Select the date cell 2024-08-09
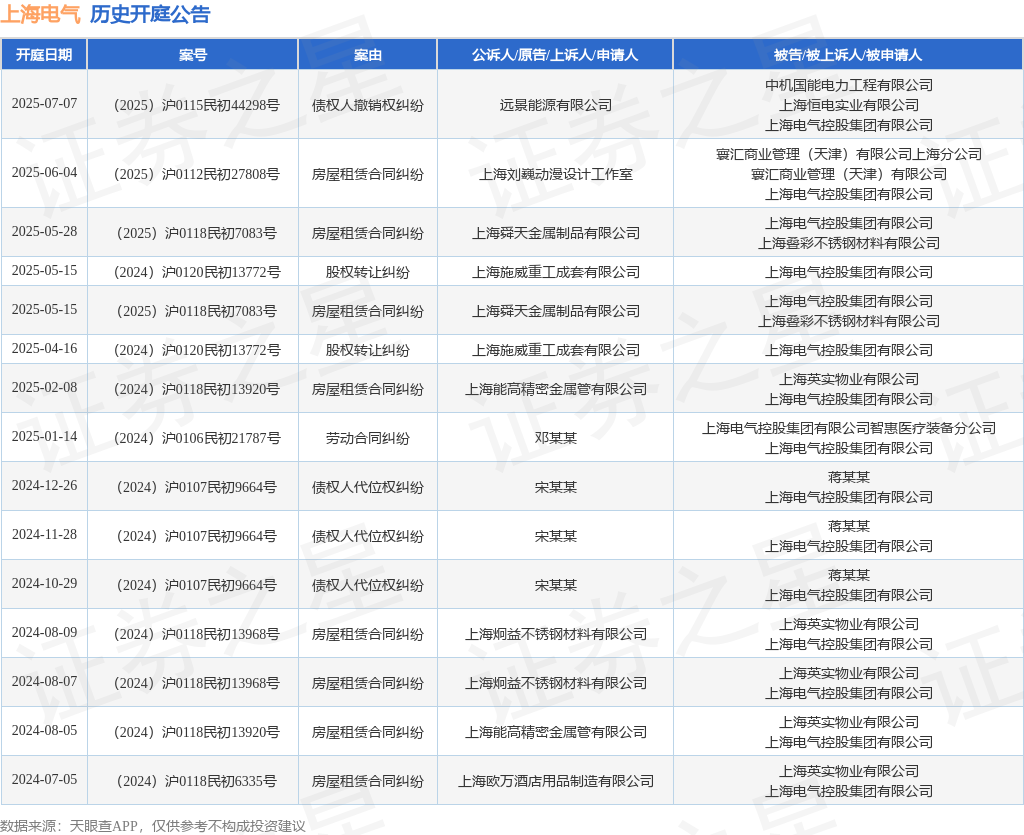 tap(44, 633)
